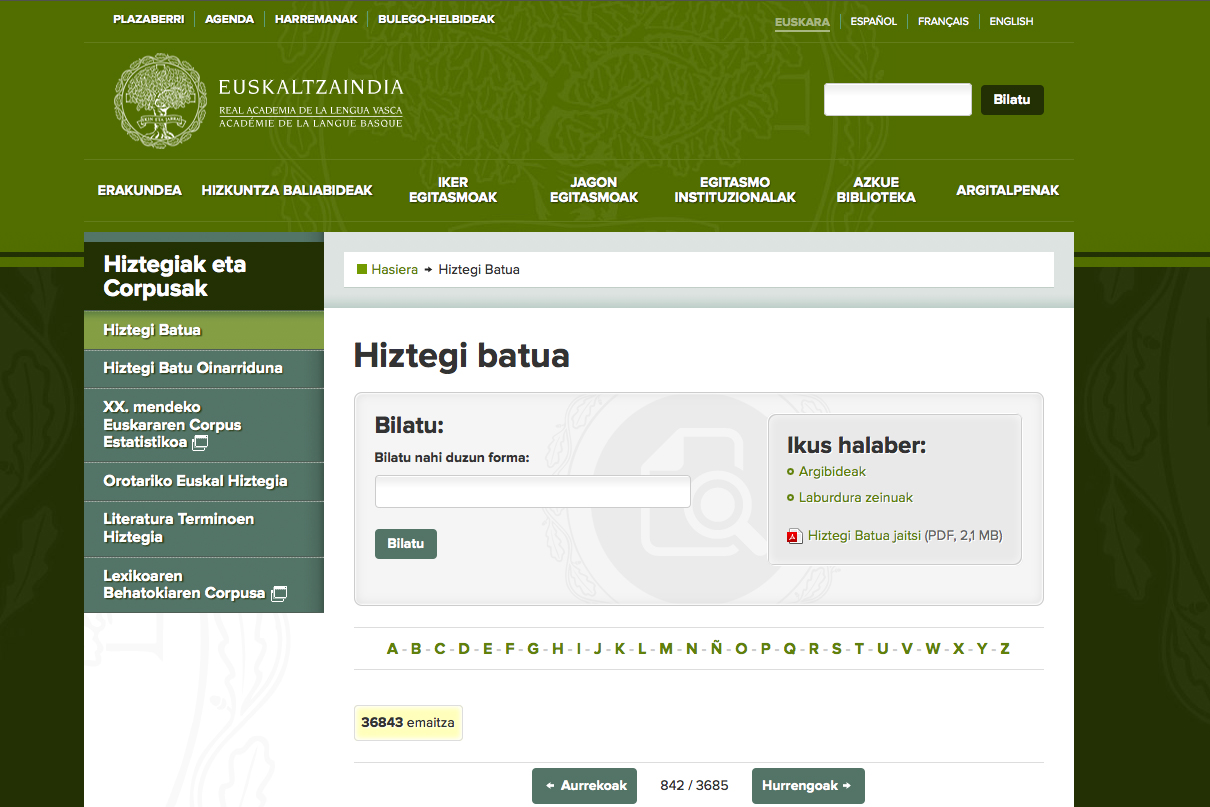This screenshot has height=807, width=1210.
Task: Go to next page with Hurrengoak
Action: pos(807,786)
